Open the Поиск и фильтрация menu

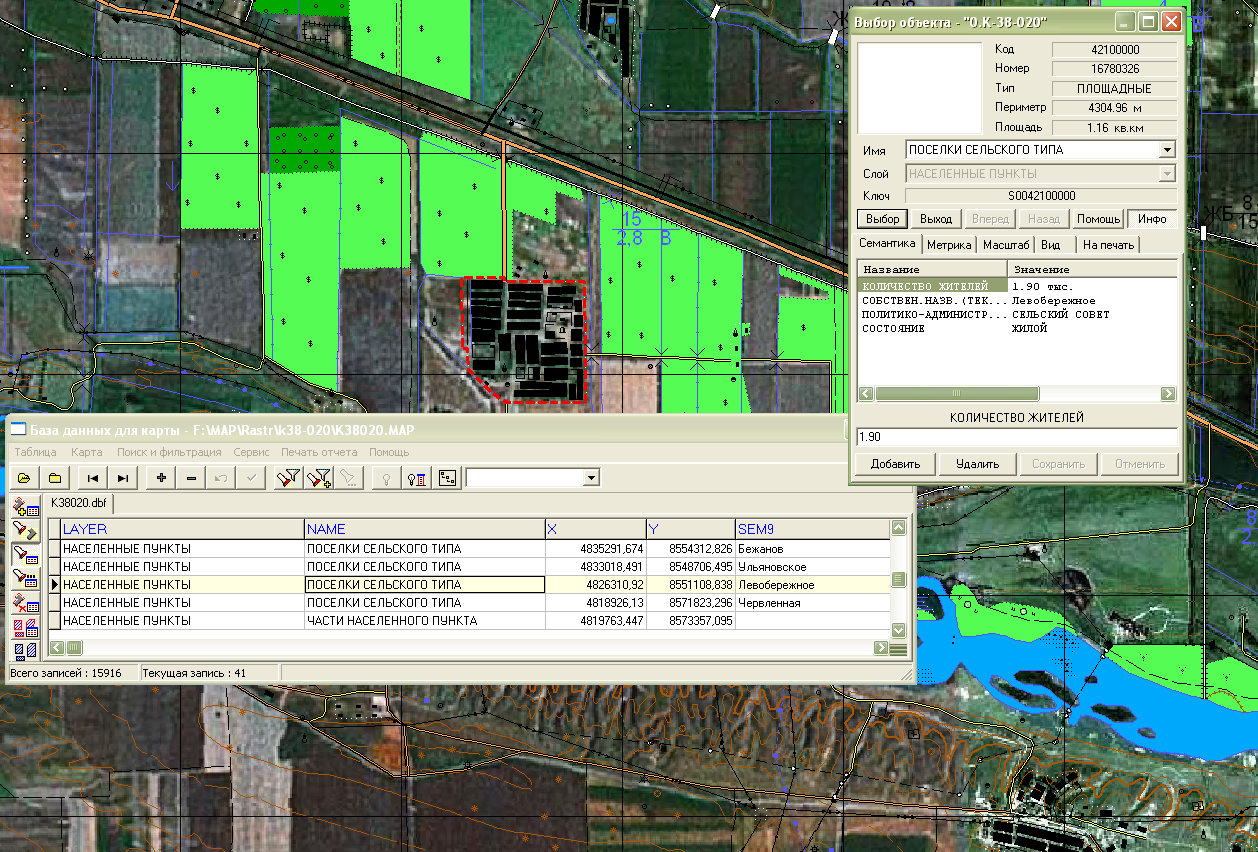pos(171,452)
